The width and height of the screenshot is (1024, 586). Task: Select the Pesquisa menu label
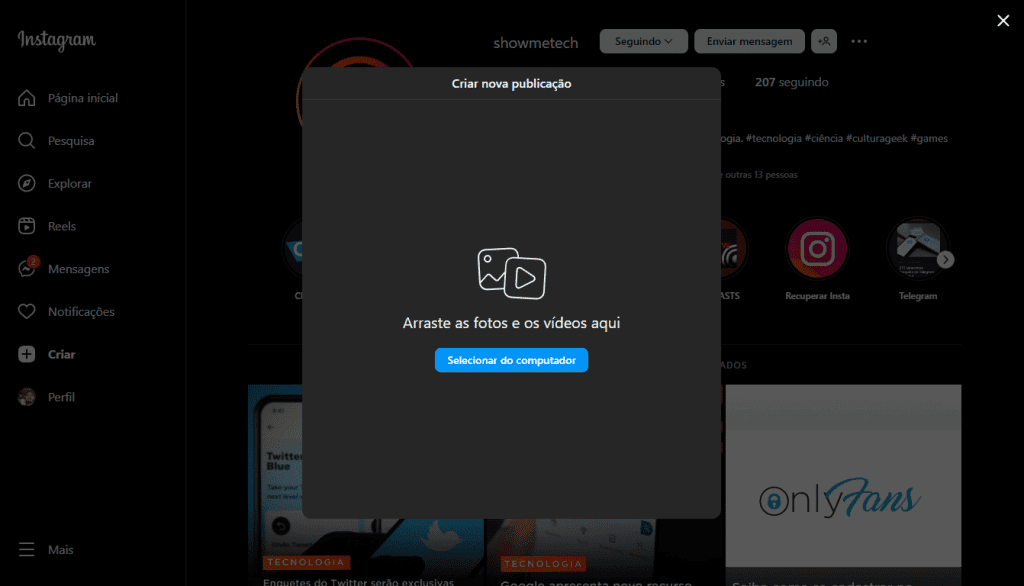[x=71, y=140]
